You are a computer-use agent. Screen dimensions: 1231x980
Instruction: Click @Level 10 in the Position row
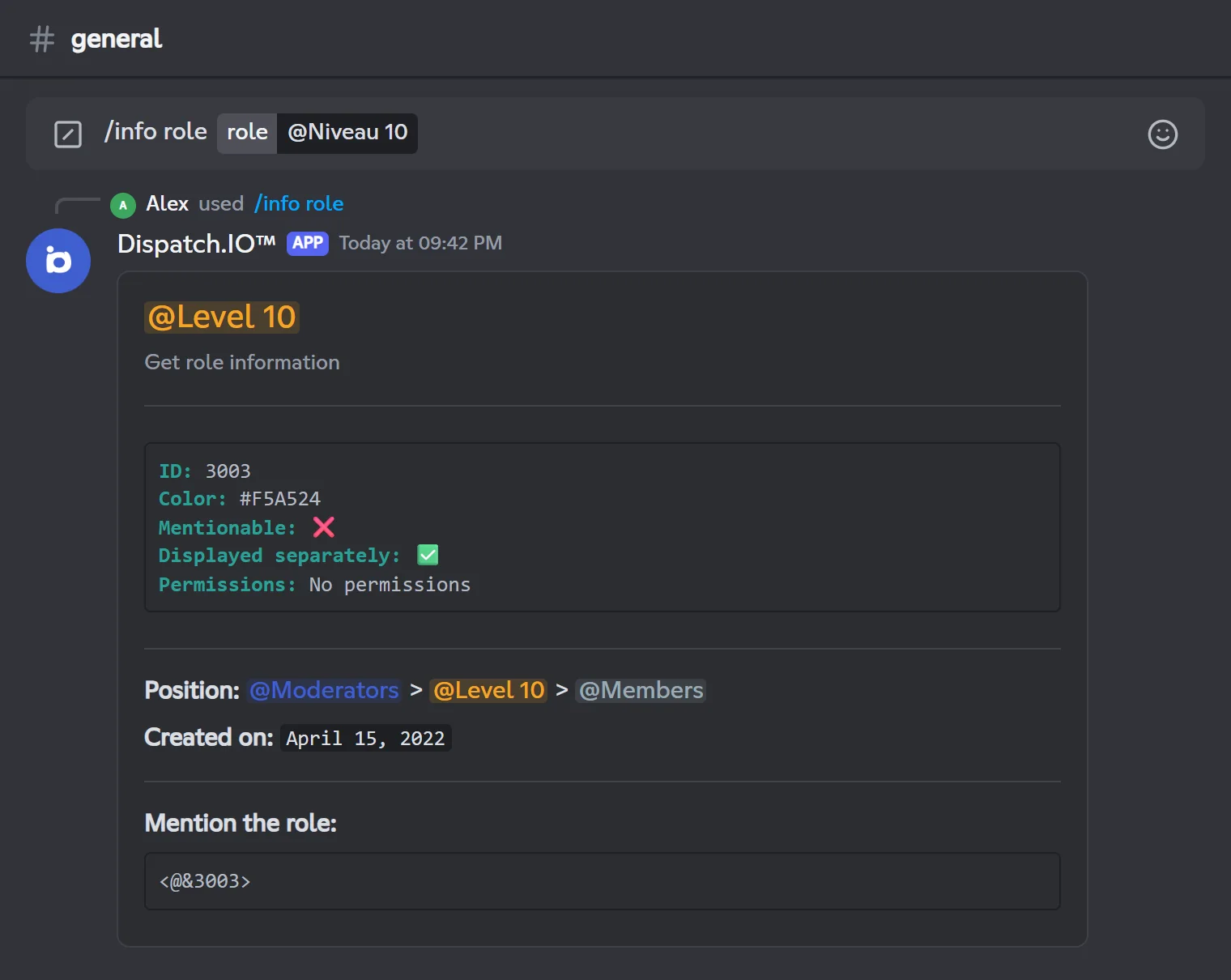pyautogui.click(x=489, y=690)
